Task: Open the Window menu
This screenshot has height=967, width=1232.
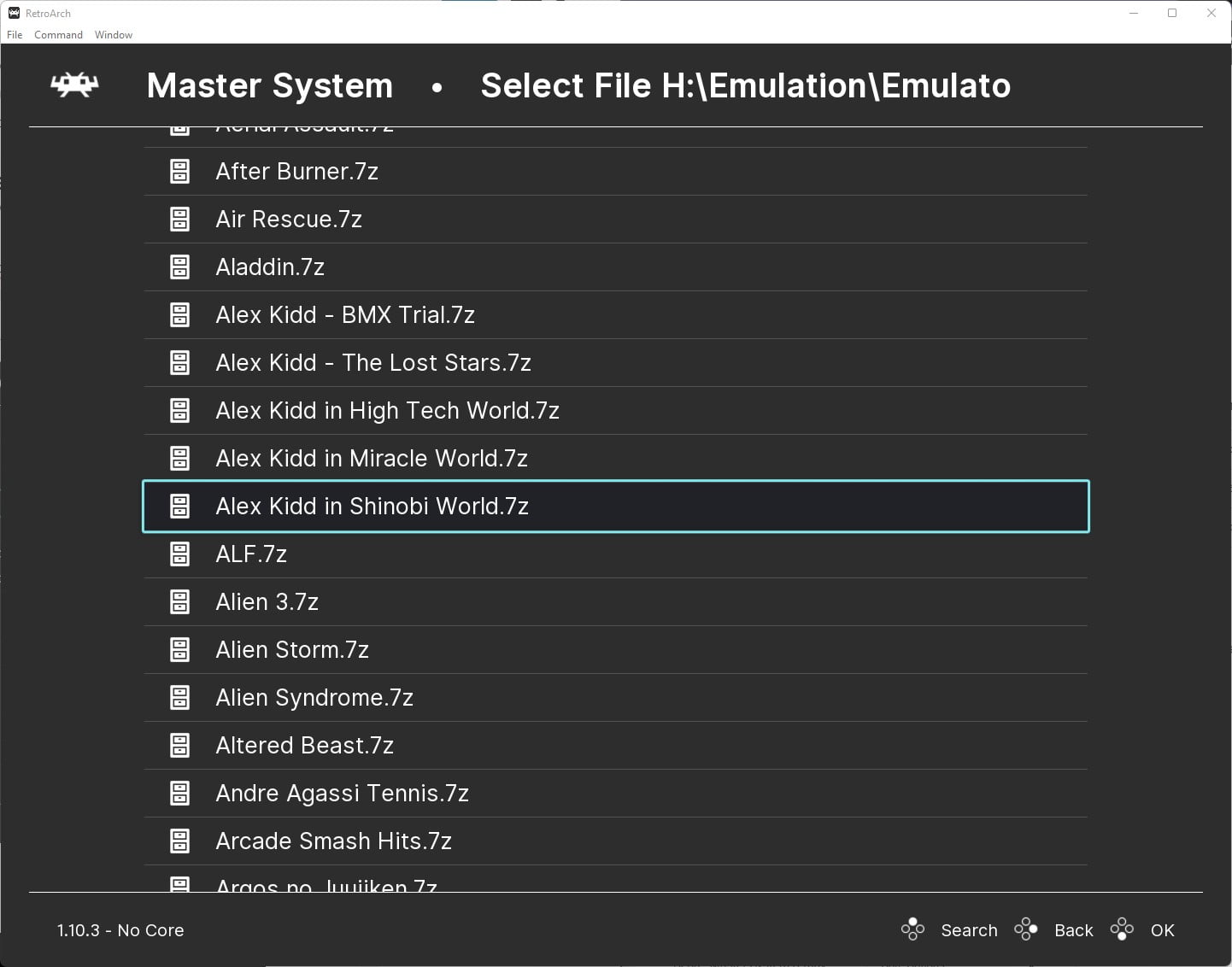Action: 113,34
